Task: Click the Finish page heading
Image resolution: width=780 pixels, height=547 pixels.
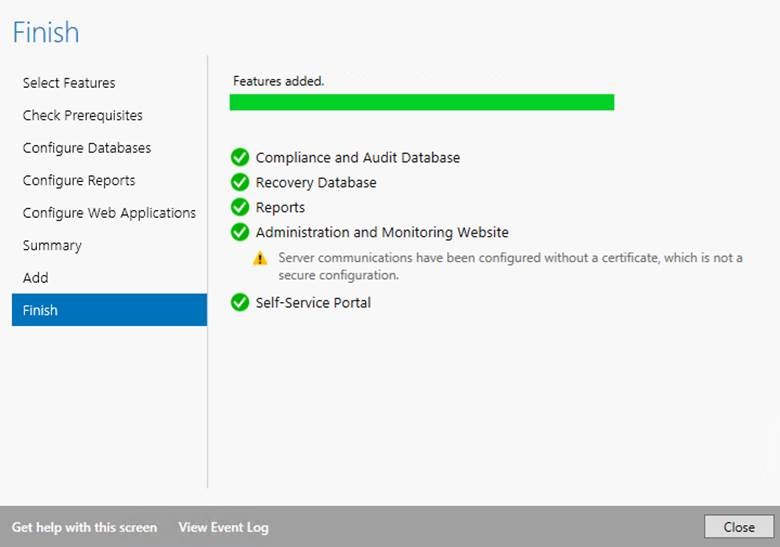Action: pos(46,32)
